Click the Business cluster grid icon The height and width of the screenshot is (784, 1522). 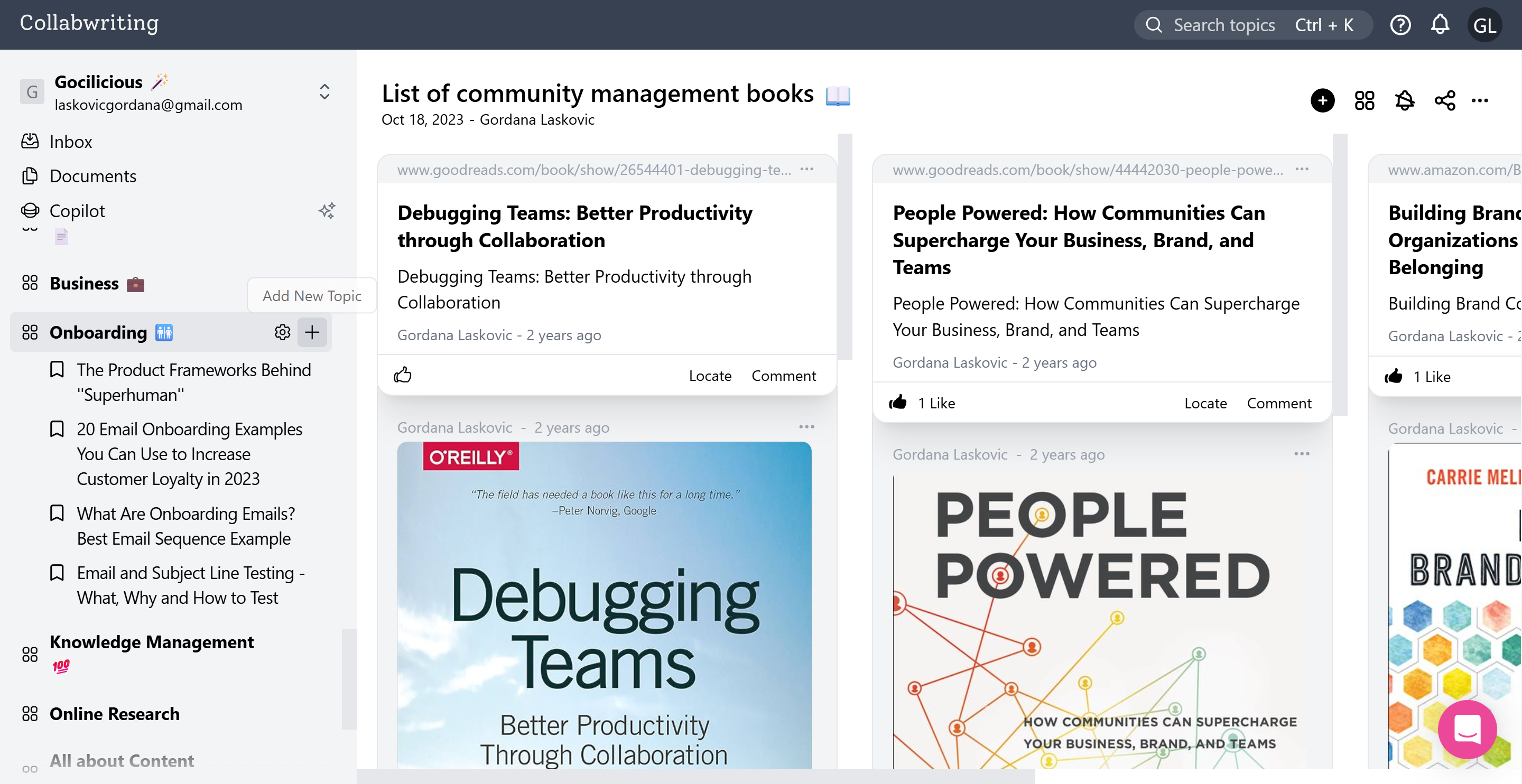pos(30,284)
